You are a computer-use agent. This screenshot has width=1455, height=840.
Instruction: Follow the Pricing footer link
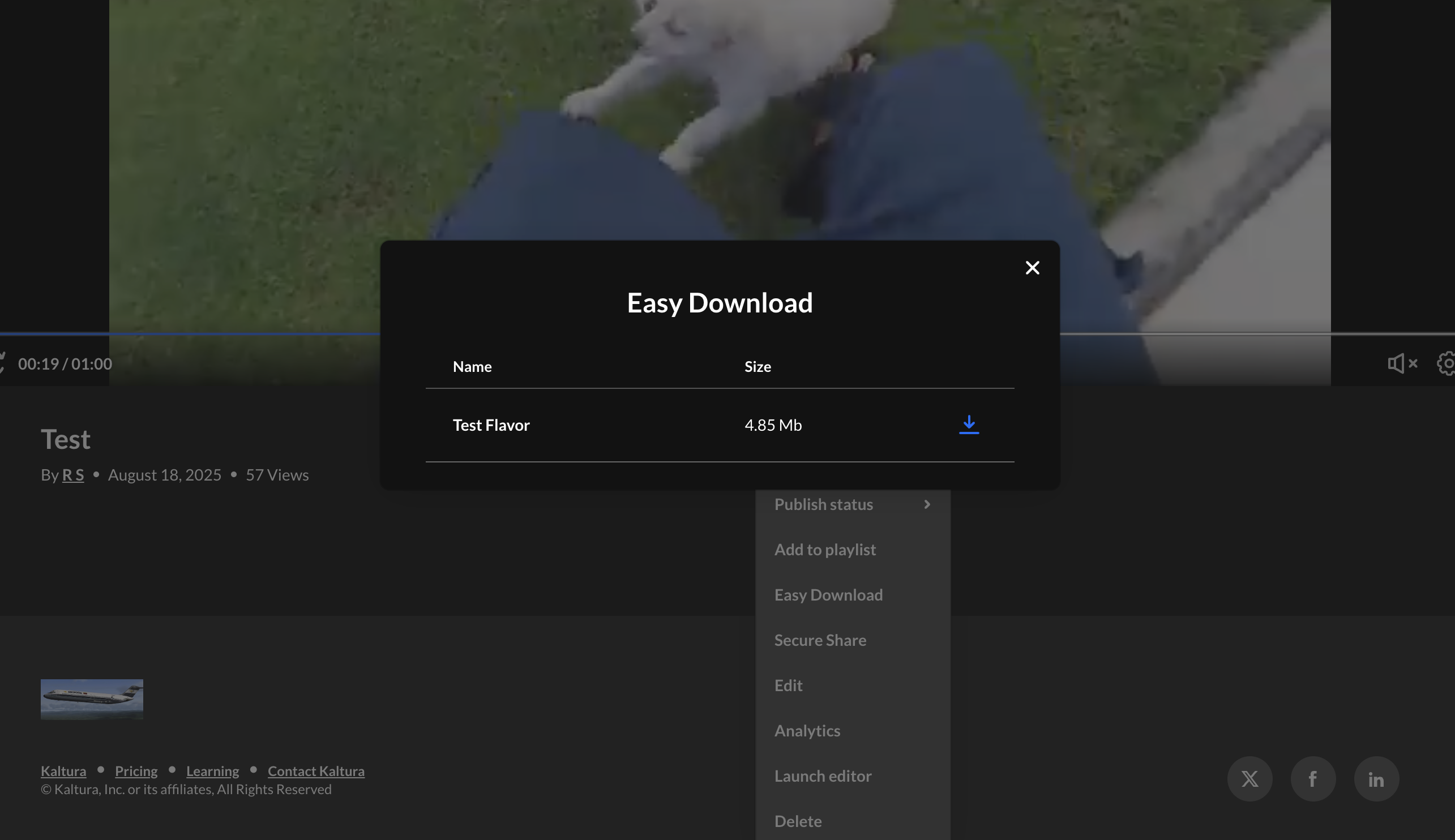[136, 771]
